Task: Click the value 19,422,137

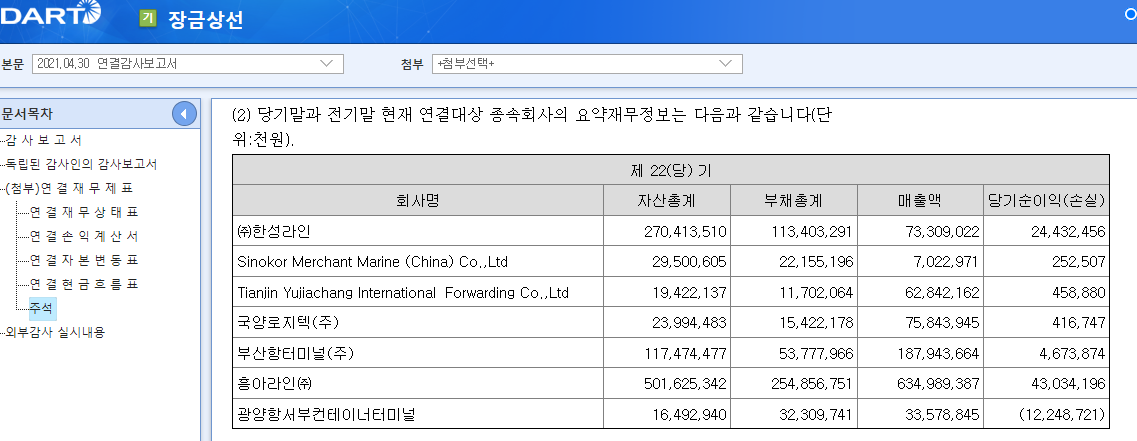Action: coord(689,292)
